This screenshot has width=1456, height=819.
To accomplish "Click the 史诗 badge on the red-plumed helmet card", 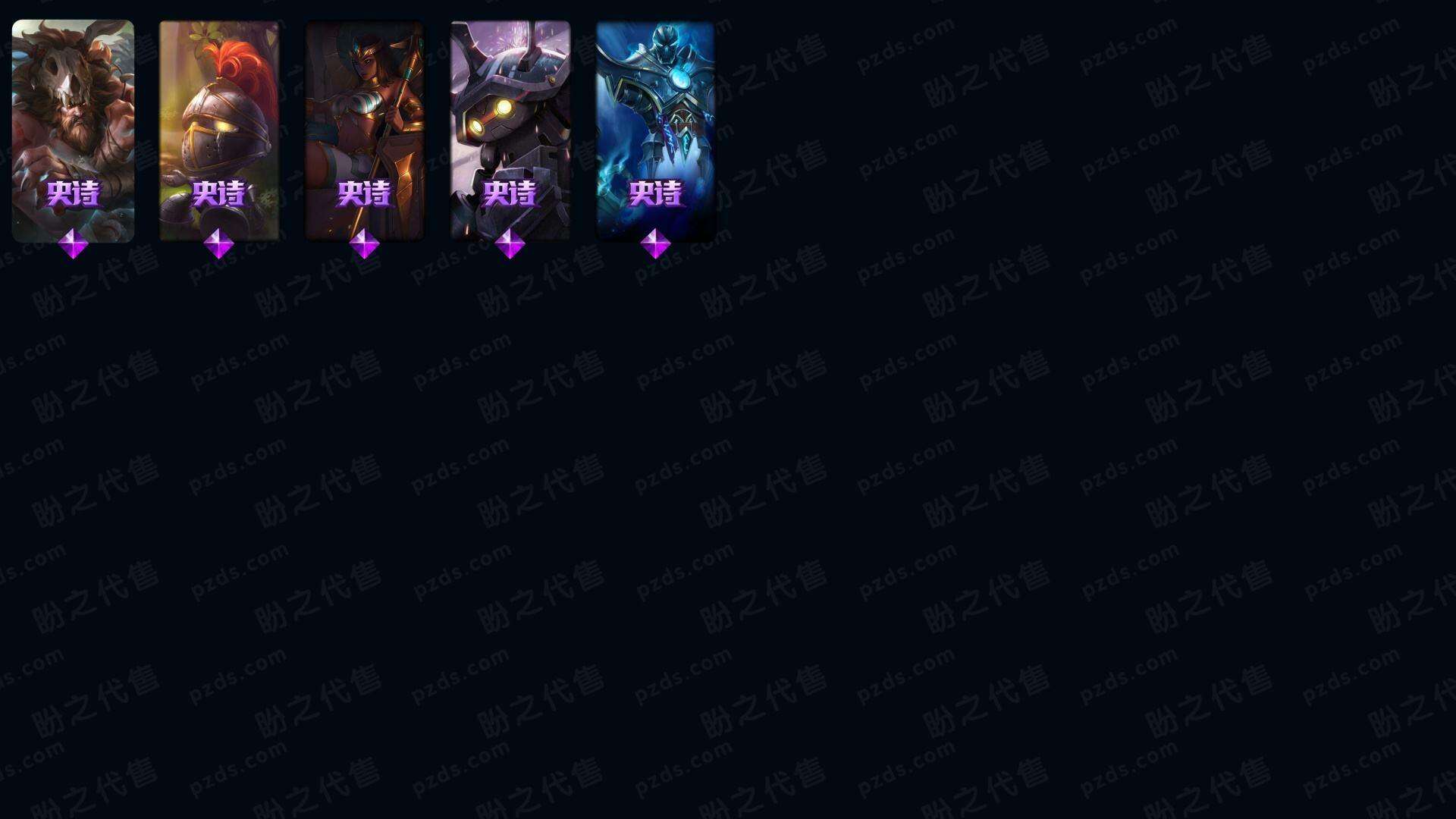I will [218, 194].
